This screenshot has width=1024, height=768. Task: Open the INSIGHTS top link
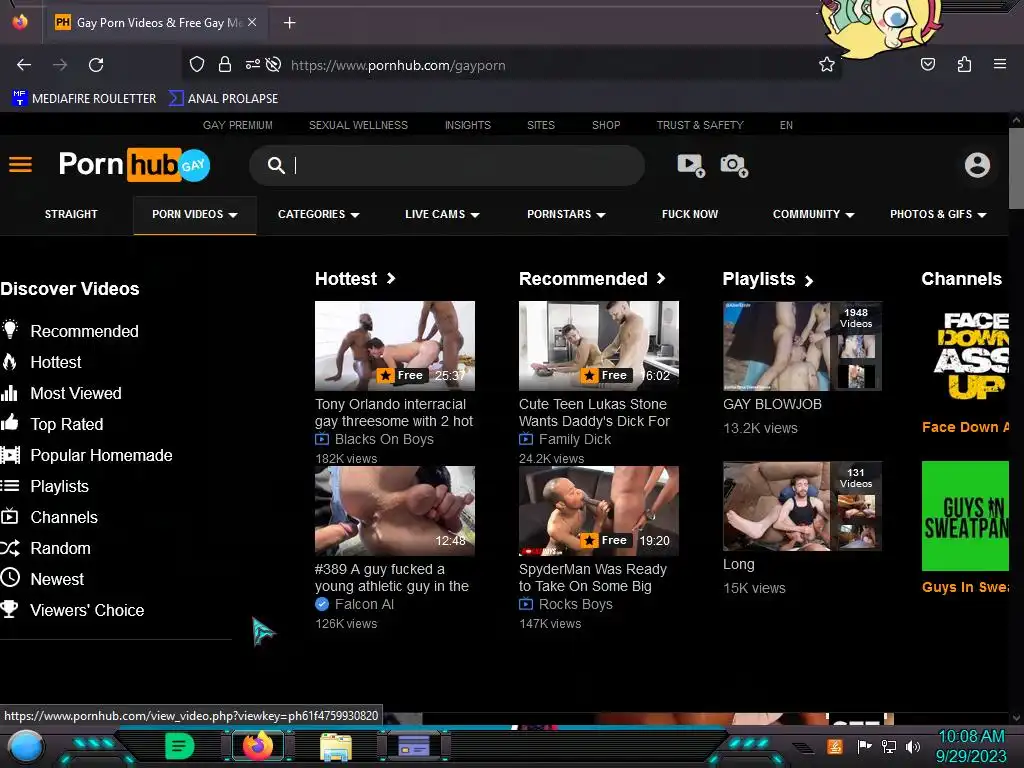468,125
